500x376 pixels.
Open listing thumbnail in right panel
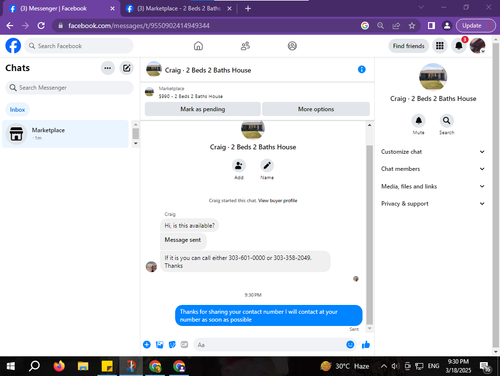(x=433, y=77)
